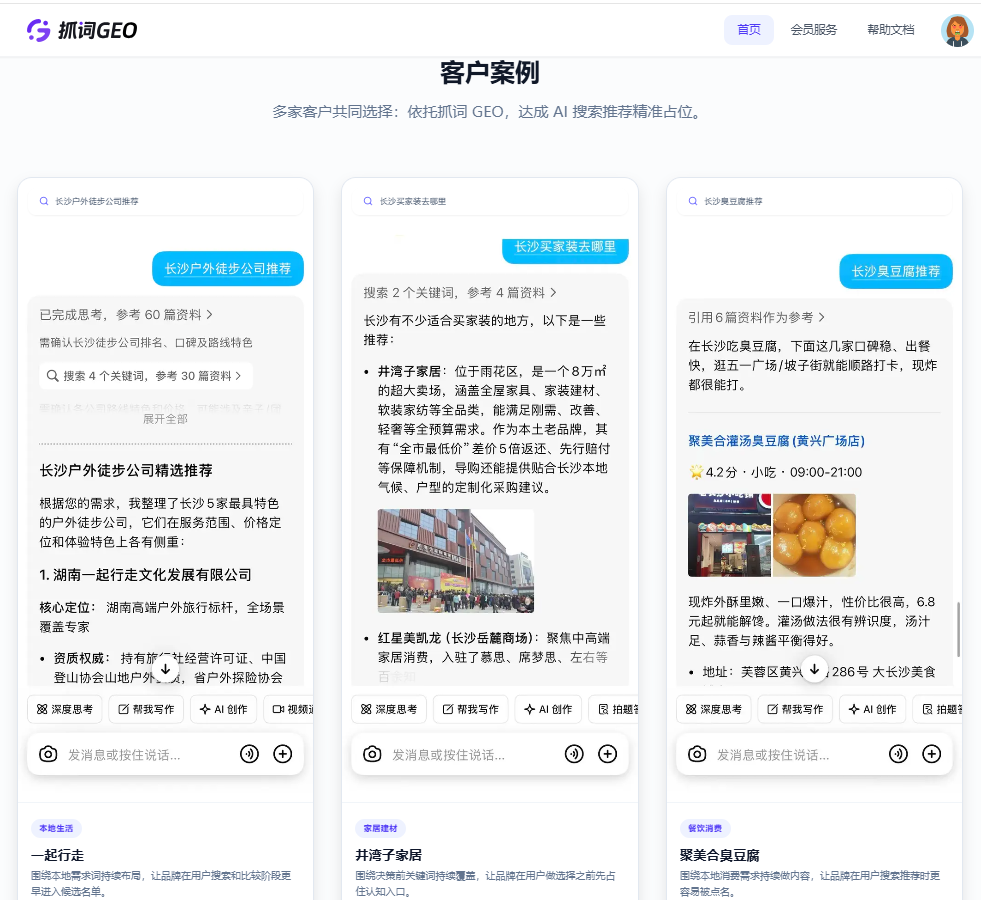Image resolution: width=981 pixels, height=900 pixels.
Task: Select the 首页 nav tab
Action: tap(749, 30)
